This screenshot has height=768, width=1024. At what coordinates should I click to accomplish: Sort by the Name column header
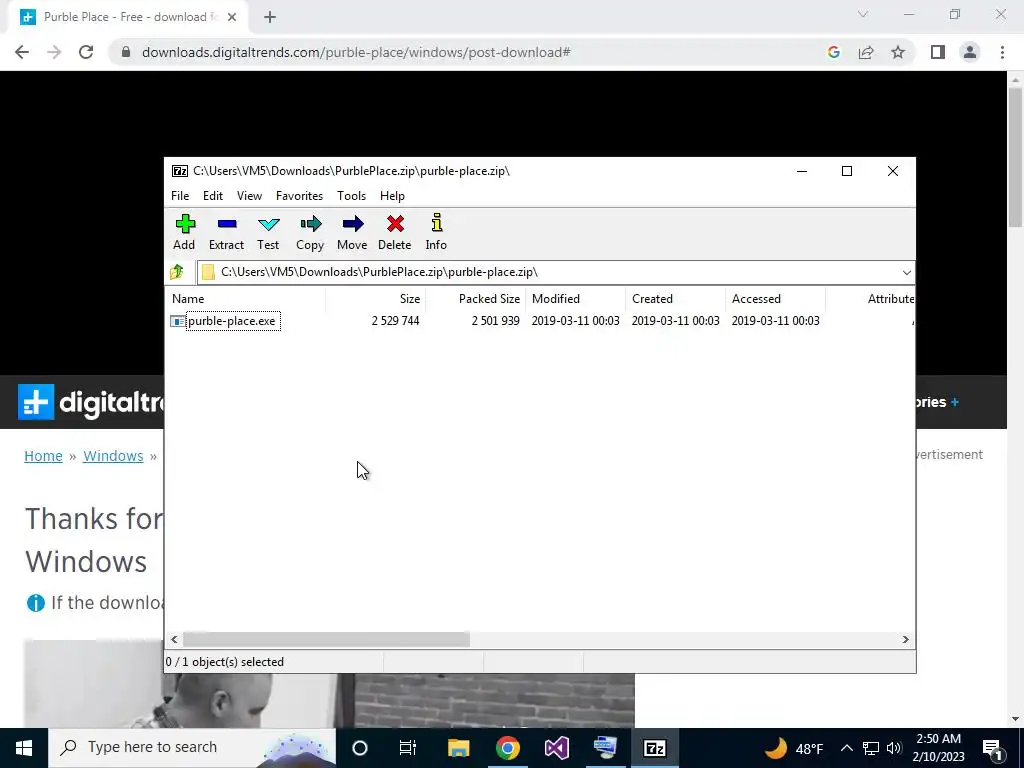click(246, 299)
